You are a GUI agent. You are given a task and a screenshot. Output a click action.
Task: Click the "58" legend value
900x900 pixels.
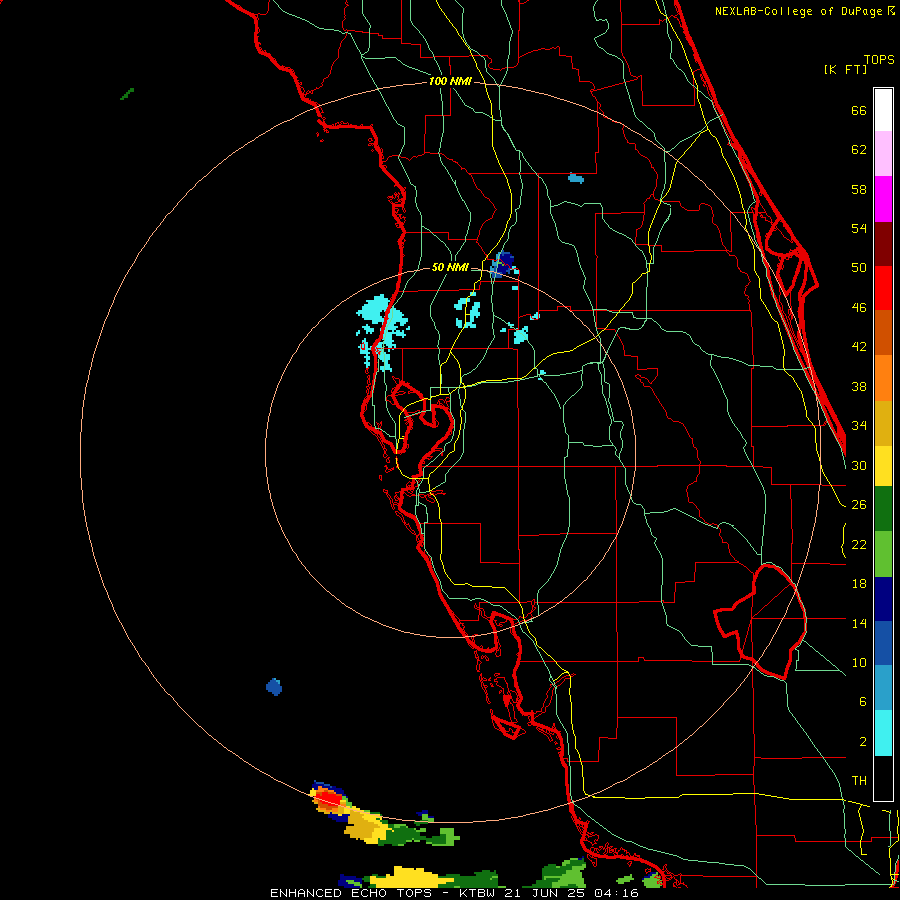[x=859, y=189]
